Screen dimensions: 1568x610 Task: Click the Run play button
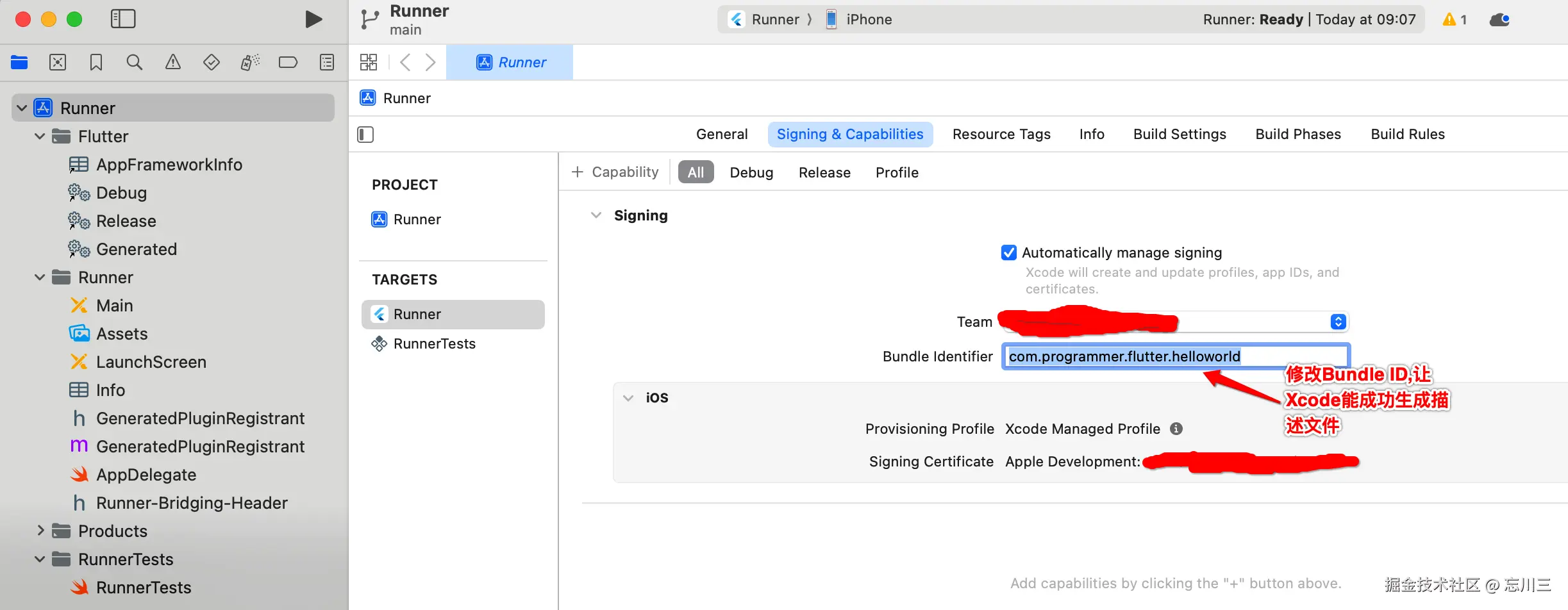click(x=313, y=19)
